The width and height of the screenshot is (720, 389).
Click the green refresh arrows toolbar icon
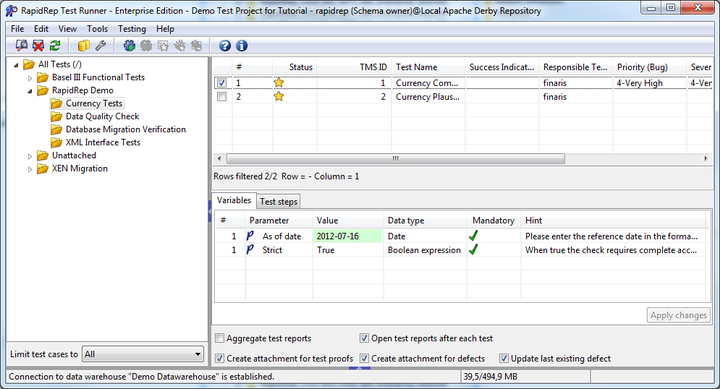tap(55, 45)
